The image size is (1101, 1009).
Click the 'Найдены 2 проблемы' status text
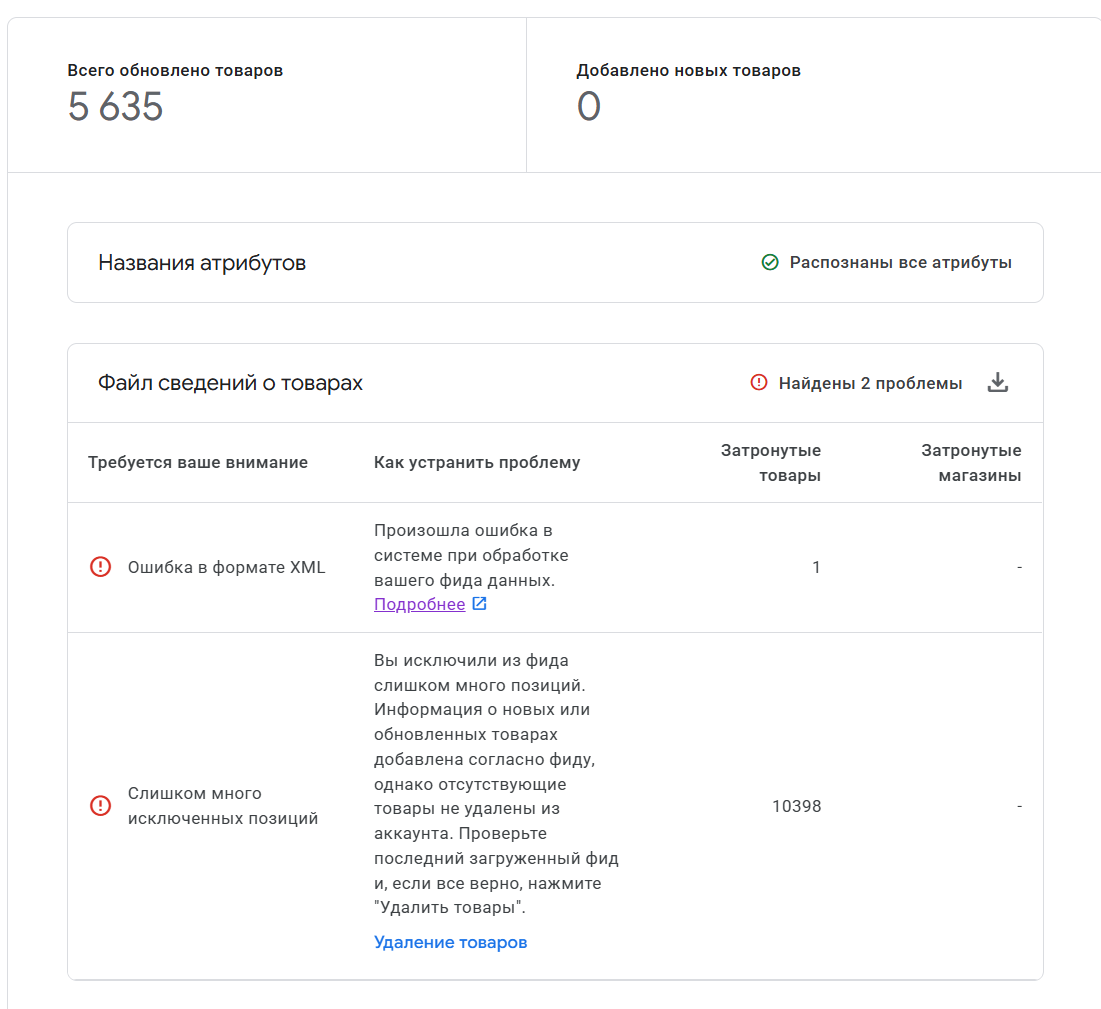(870, 383)
